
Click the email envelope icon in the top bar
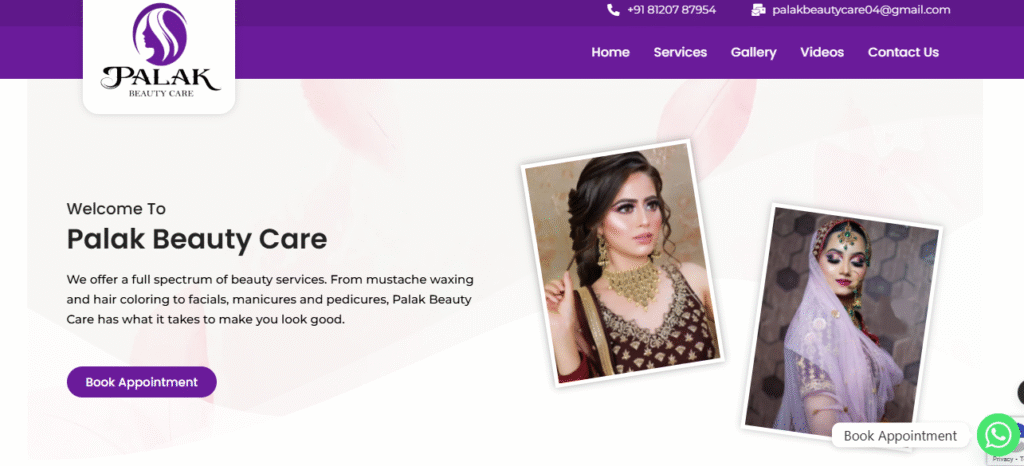point(758,10)
